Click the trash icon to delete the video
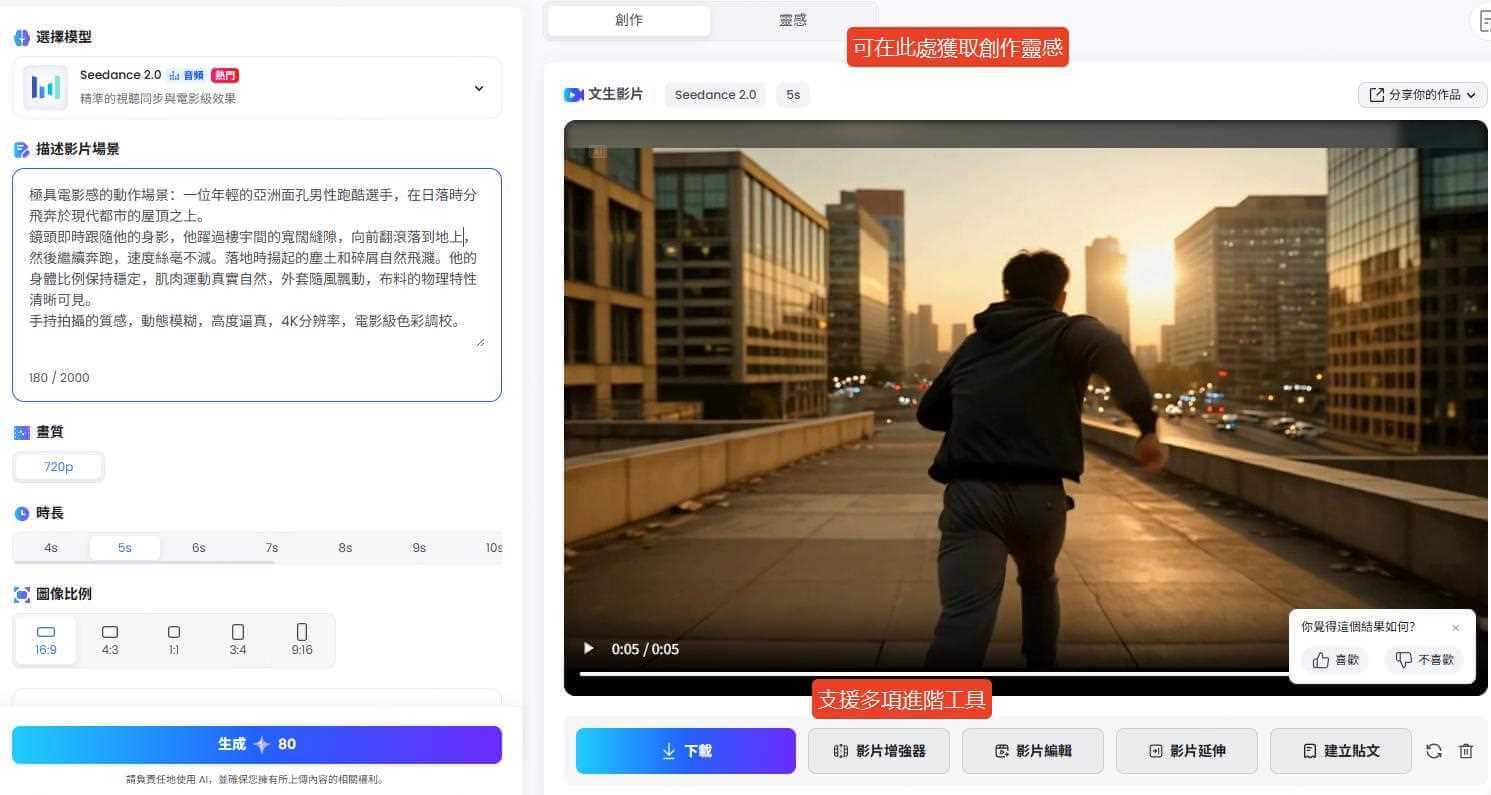The width and height of the screenshot is (1491, 795). coord(1466,751)
